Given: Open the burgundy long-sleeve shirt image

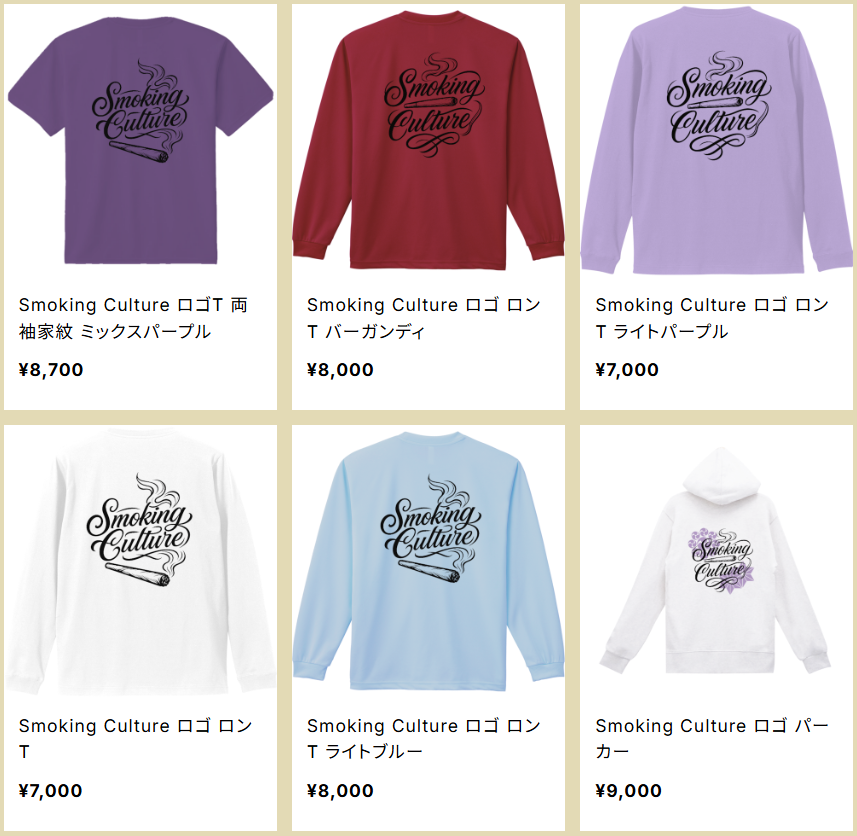Looking at the screenshot, I should pyautogui.click(x=428, y=141).
